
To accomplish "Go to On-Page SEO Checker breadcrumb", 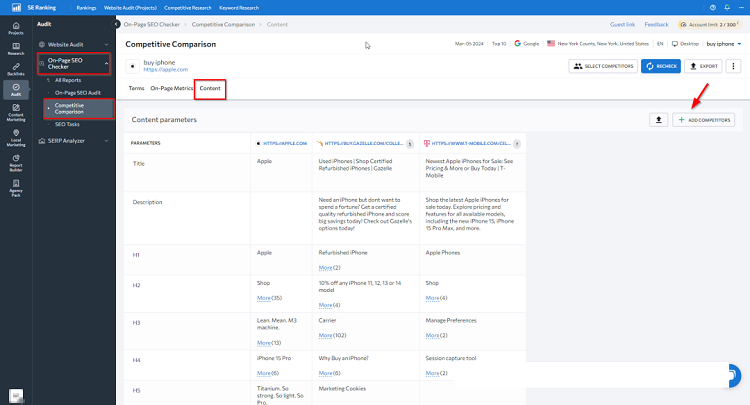I will point(152,24).
